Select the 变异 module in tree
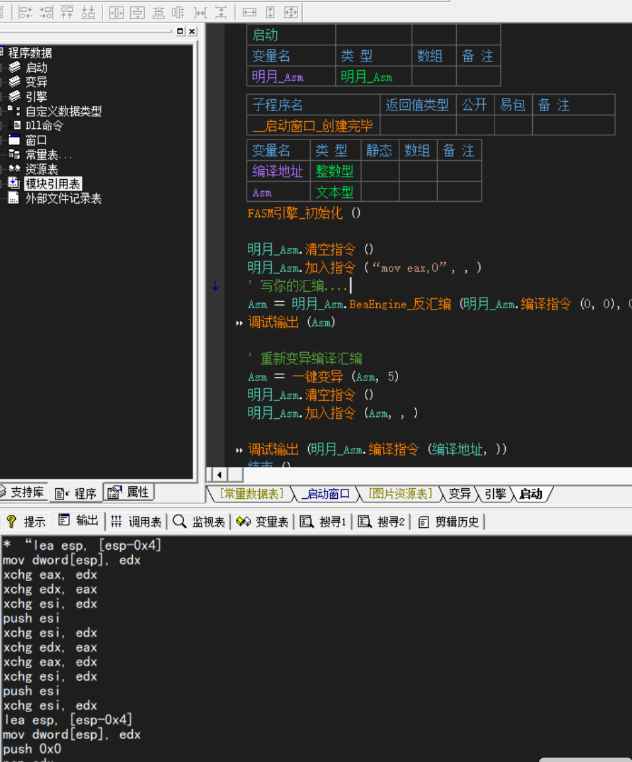This screenshot has width=632, height=762. [x=36, y=82]
